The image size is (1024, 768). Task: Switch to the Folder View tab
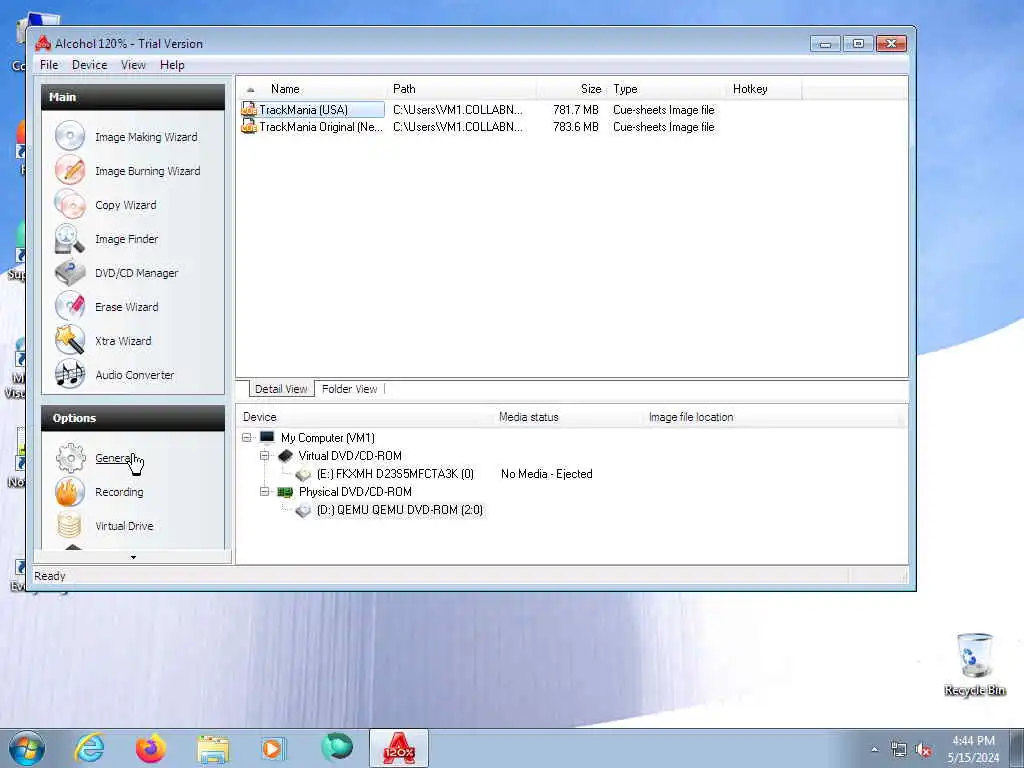click(x=349, y=389)
